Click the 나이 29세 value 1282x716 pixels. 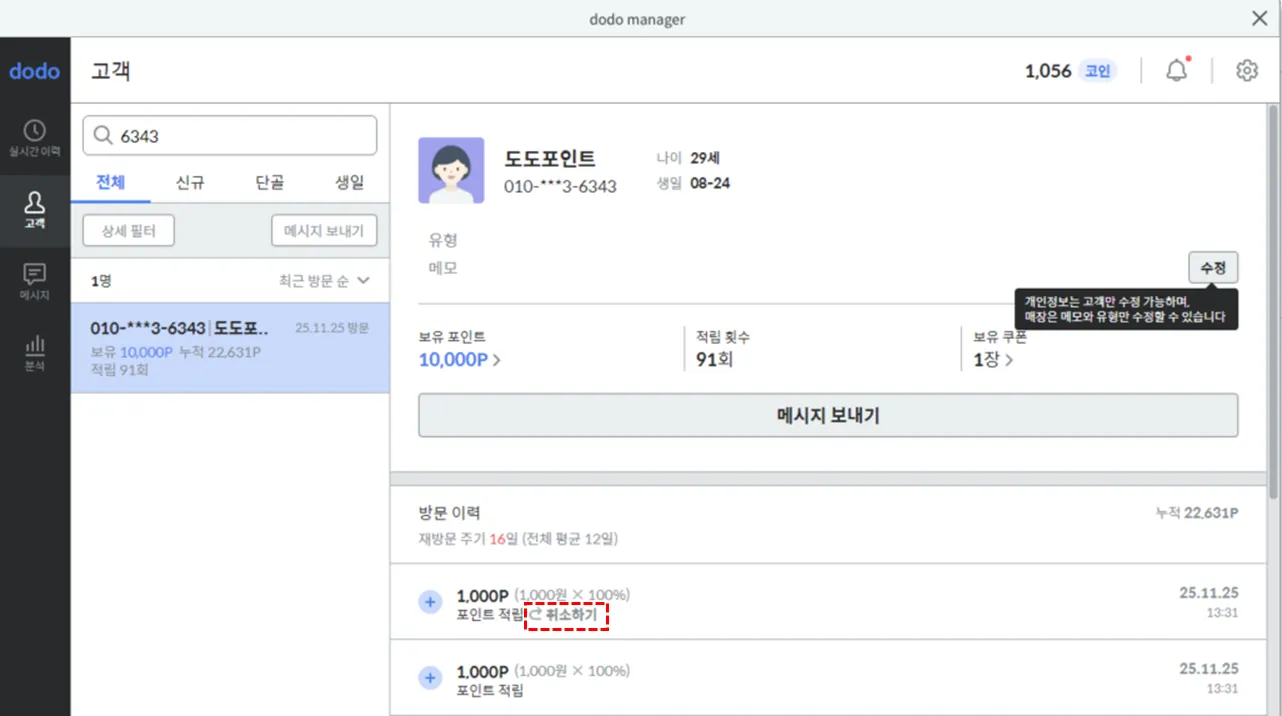coord(705,158)
